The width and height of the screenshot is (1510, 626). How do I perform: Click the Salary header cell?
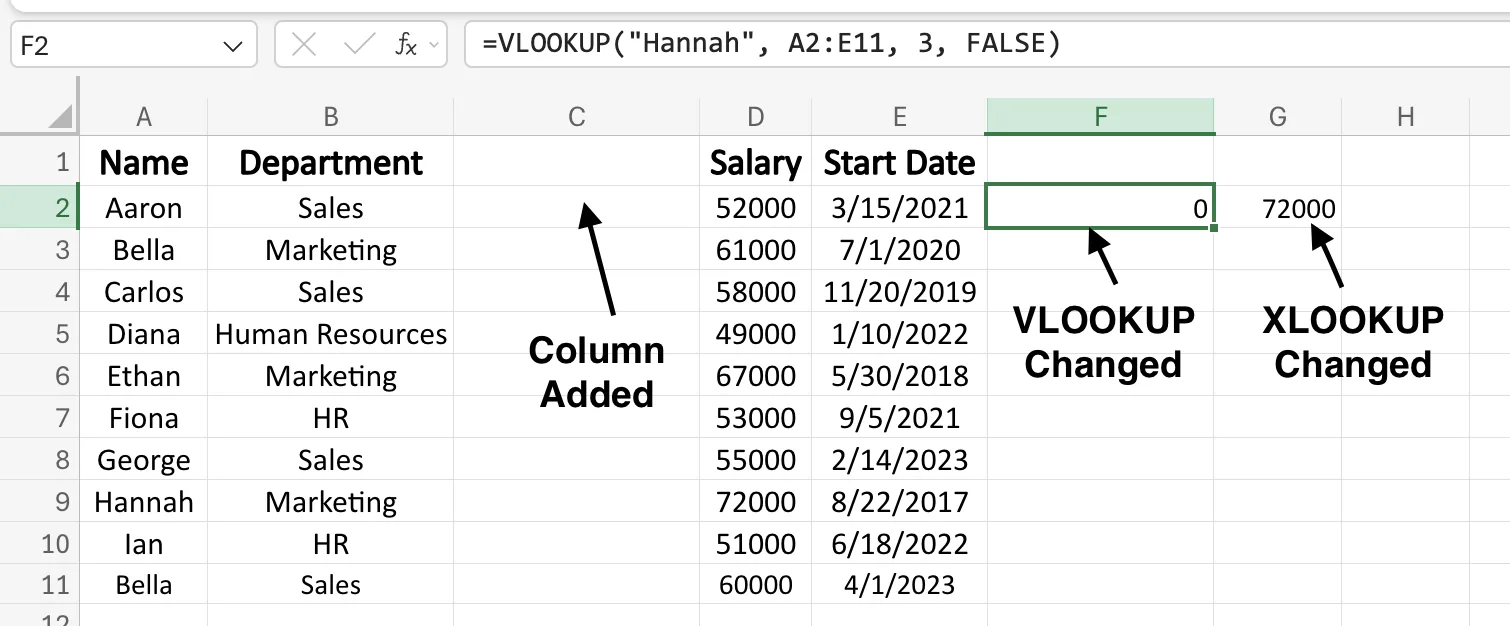756,162
